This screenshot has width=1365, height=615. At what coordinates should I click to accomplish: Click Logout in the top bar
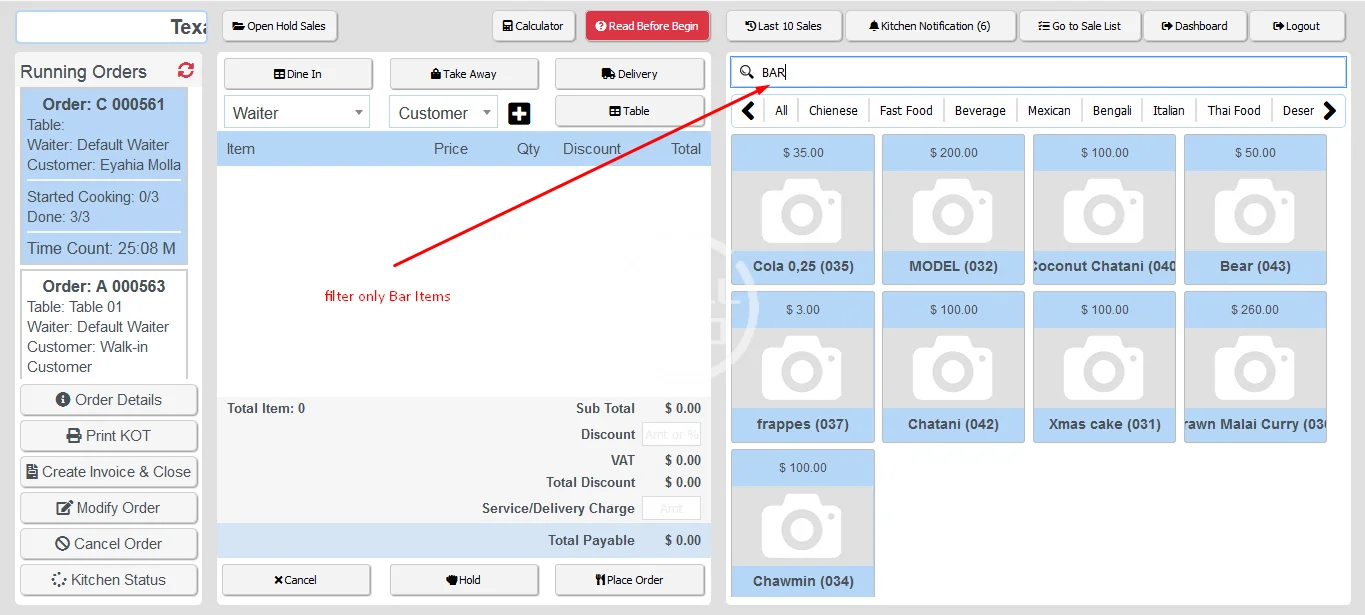click(x=1297, y=26)
